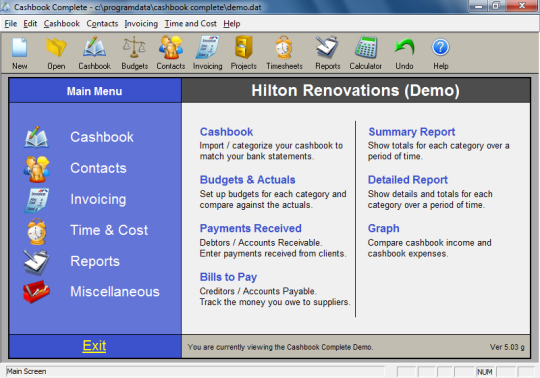Select Contacts in the Main Menu sidebar

[x=98, y=168]
